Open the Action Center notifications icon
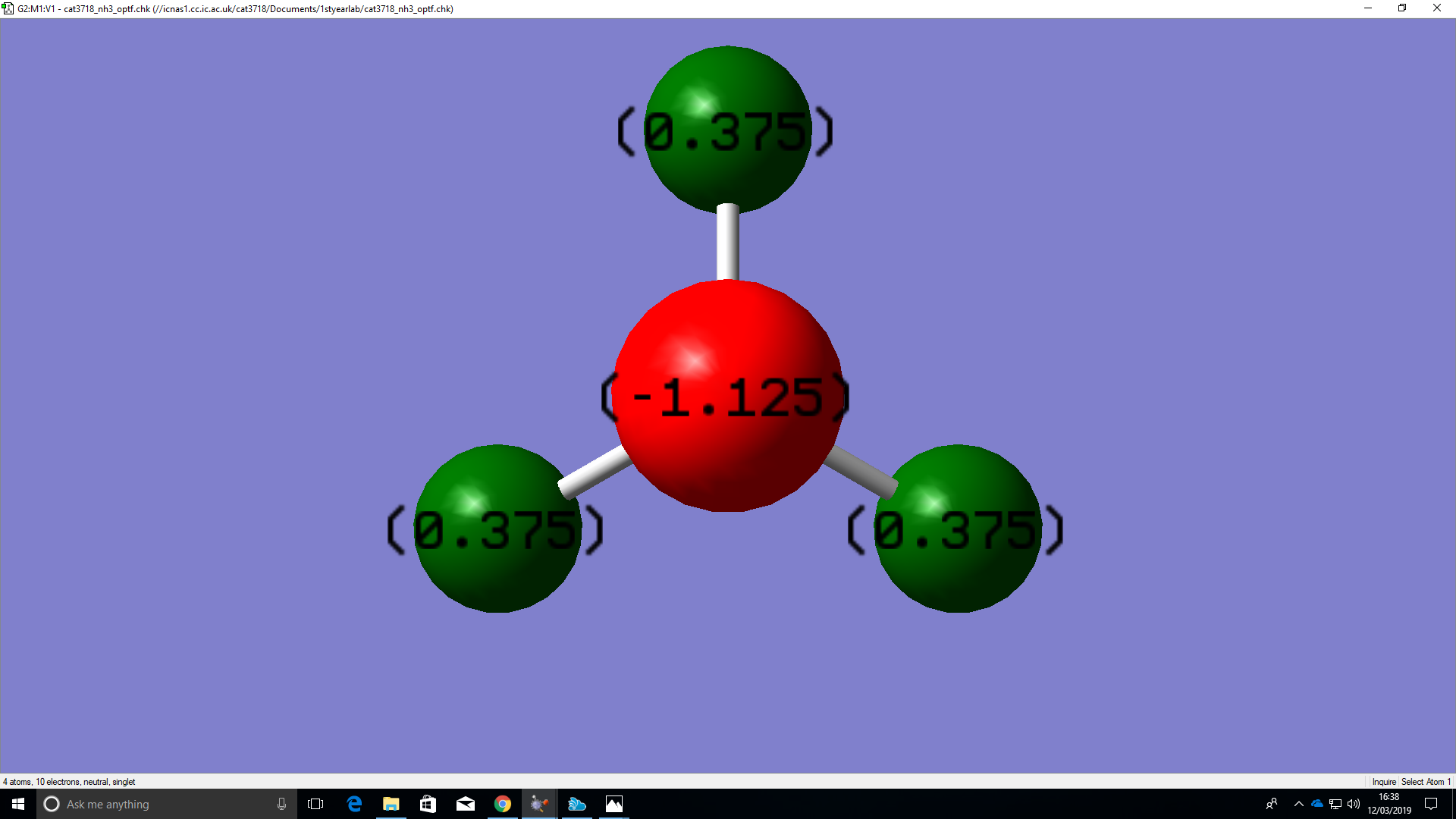The image size is (1456, 819). (x=1431, y=804)
